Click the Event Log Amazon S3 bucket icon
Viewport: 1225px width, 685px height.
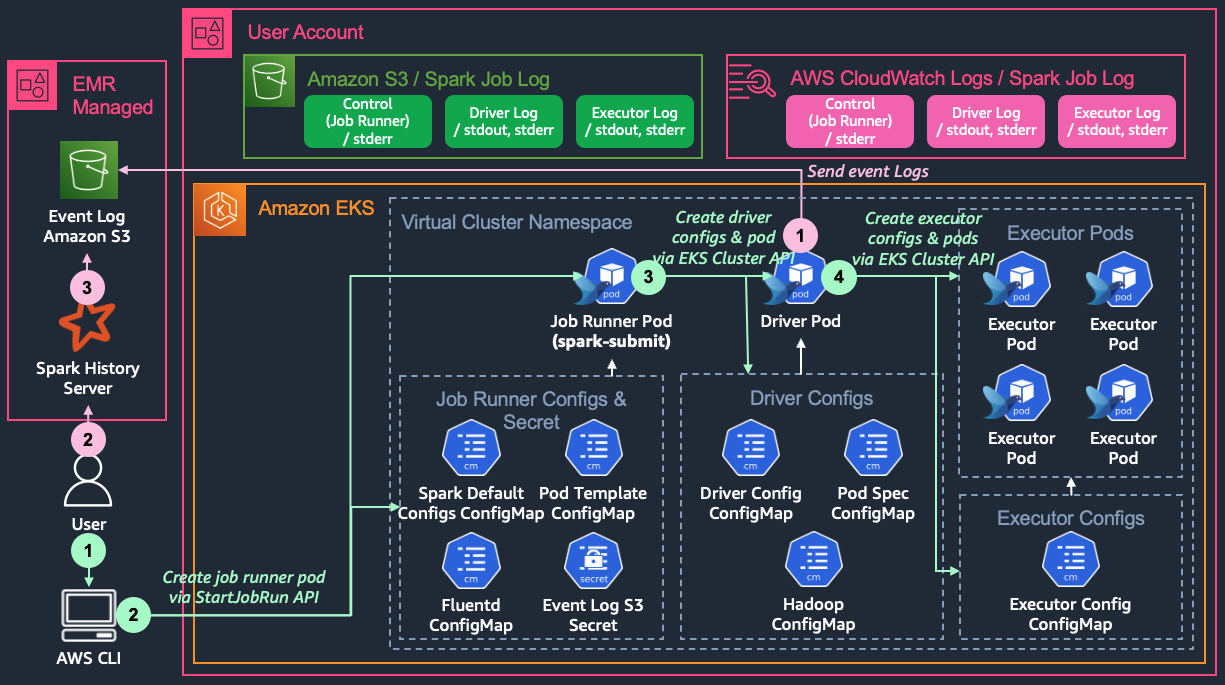[88, 172]
